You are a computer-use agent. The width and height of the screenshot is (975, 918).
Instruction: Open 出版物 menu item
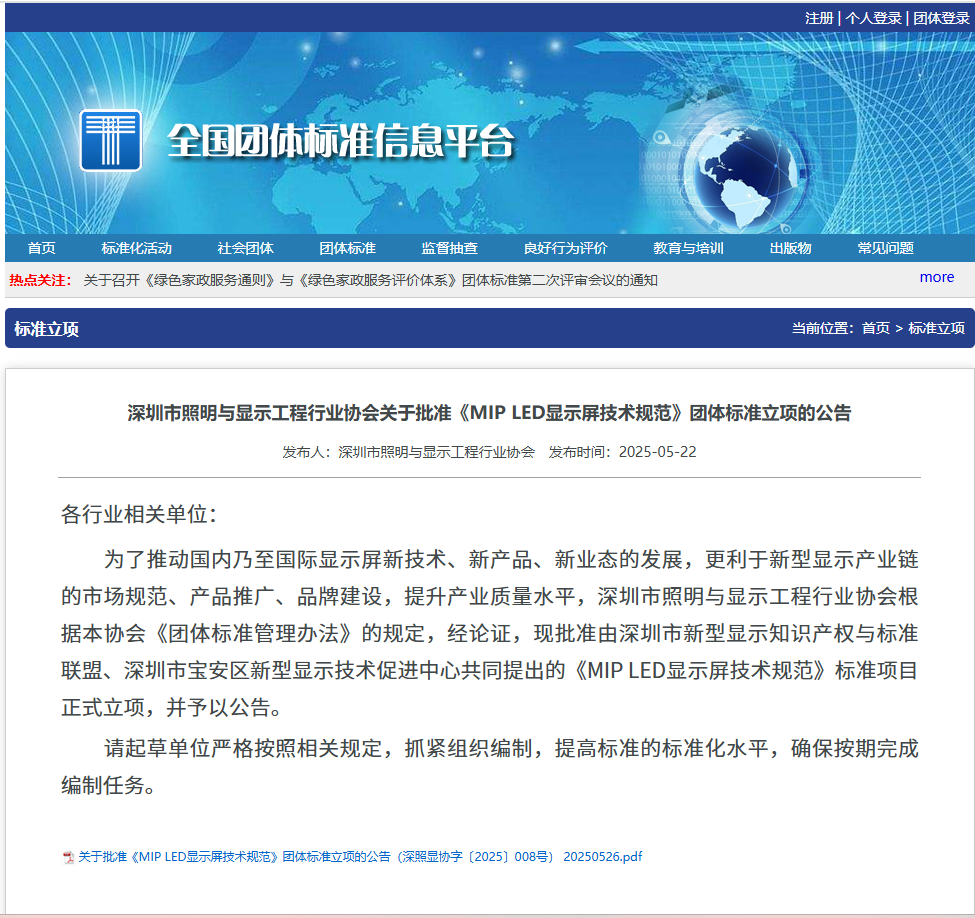click(790, 248)
